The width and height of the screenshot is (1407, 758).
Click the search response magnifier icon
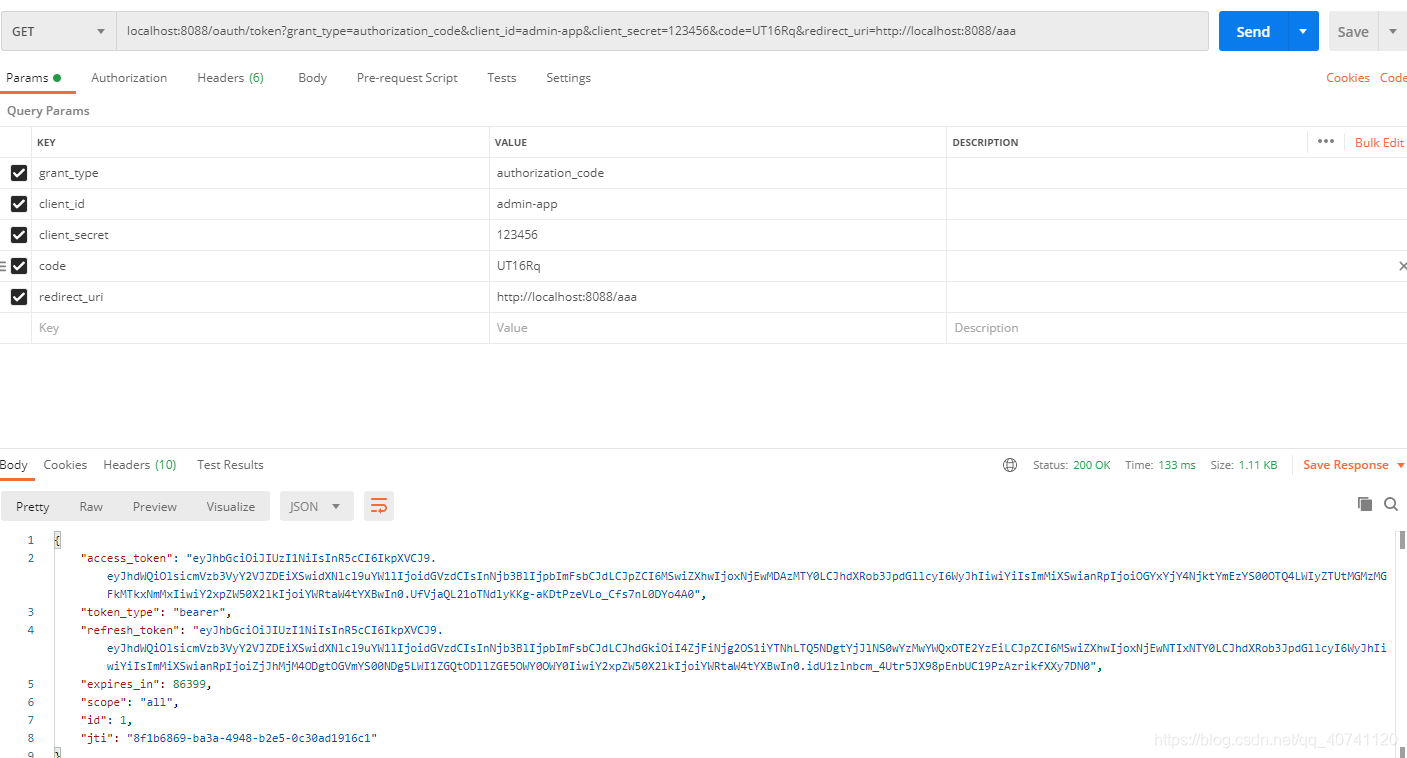[x=1391, y=504]
